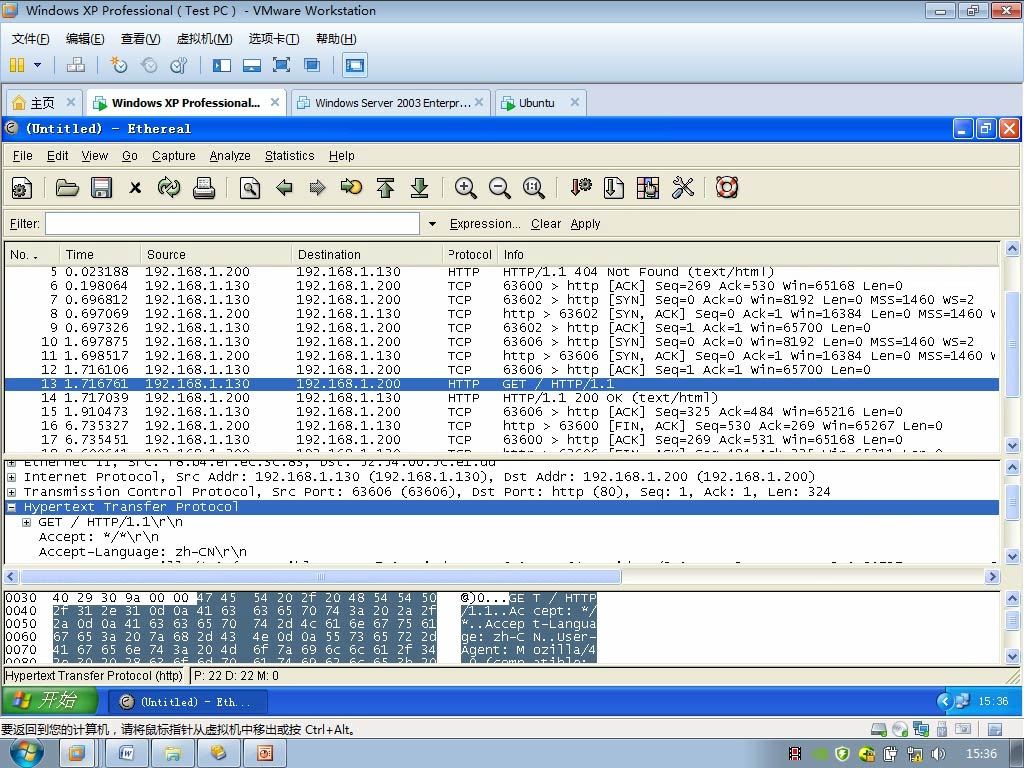The width and height of the screenshot is (1024, 768).
Task: Close the capture file via X toolbar icon
Action: point(135,188)
